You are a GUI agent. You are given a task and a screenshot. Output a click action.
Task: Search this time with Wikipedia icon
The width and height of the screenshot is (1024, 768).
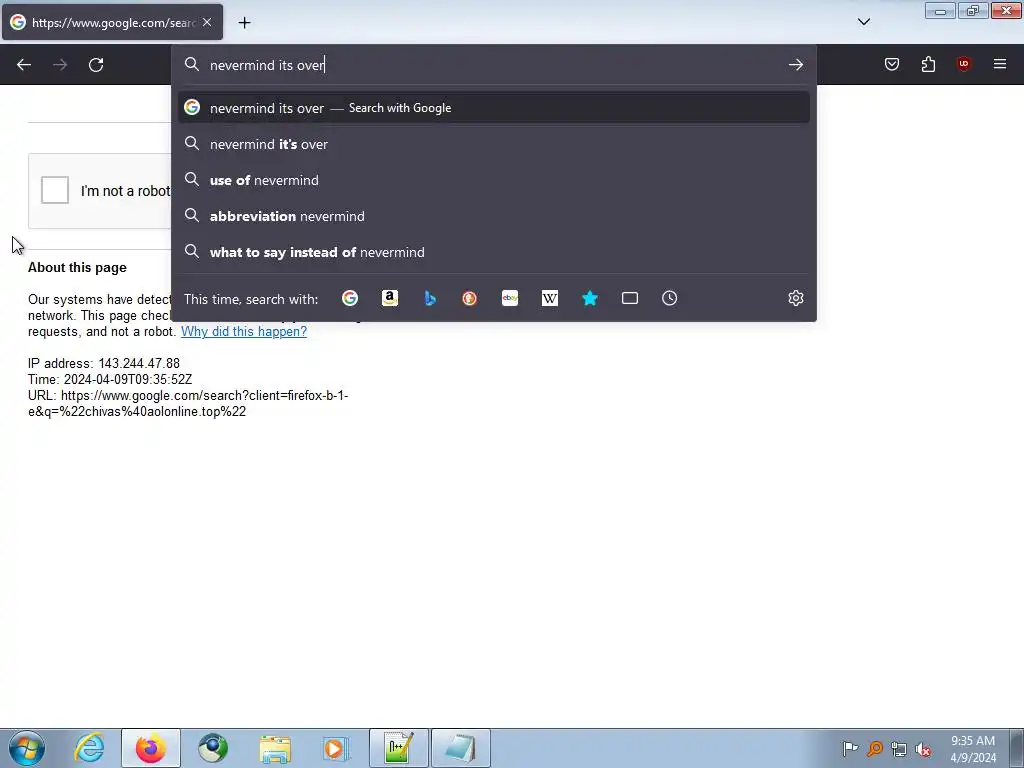550,298
